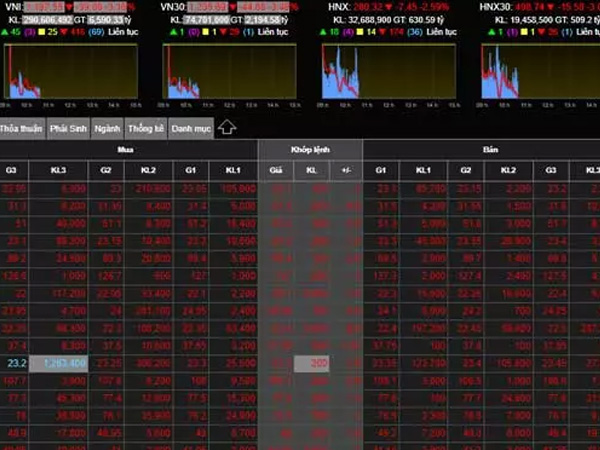Open the HNX30 index intraday chart
The width and height of the screenshot is (600, 450).
540,71
